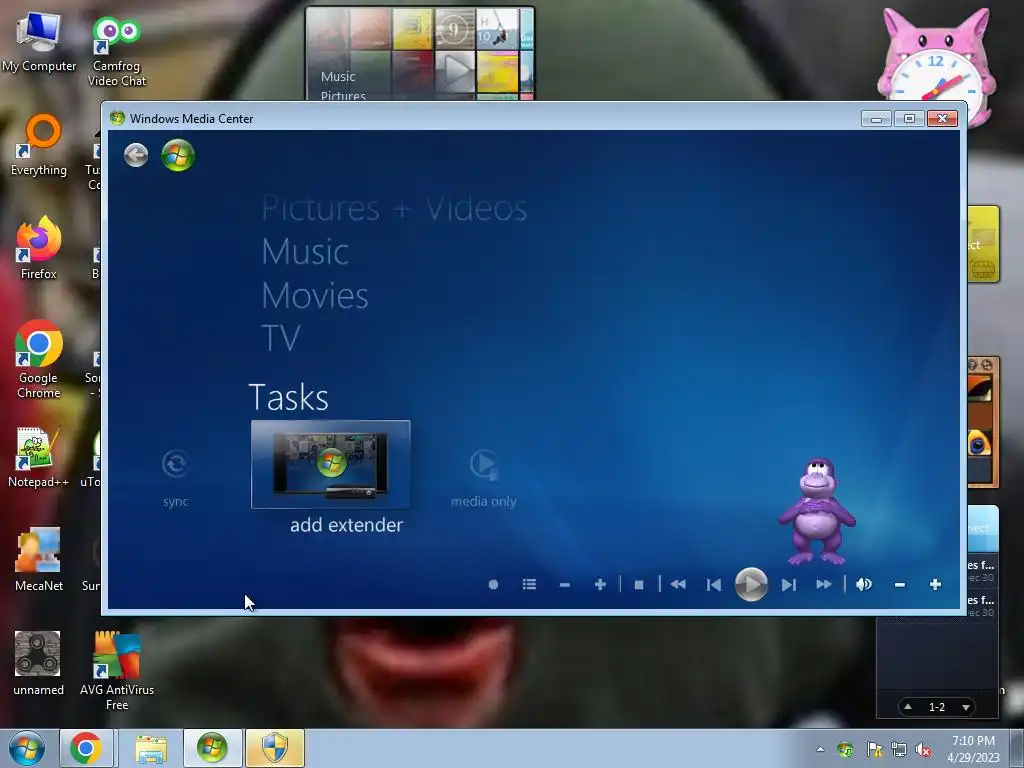Click the fast forward button
The height and width of the screenshot is (768, 1024).
824,584
